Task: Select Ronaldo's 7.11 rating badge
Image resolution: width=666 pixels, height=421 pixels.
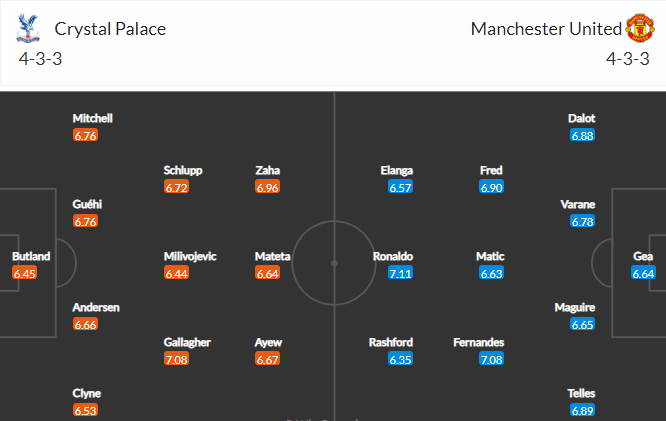Action: point(401,273)
